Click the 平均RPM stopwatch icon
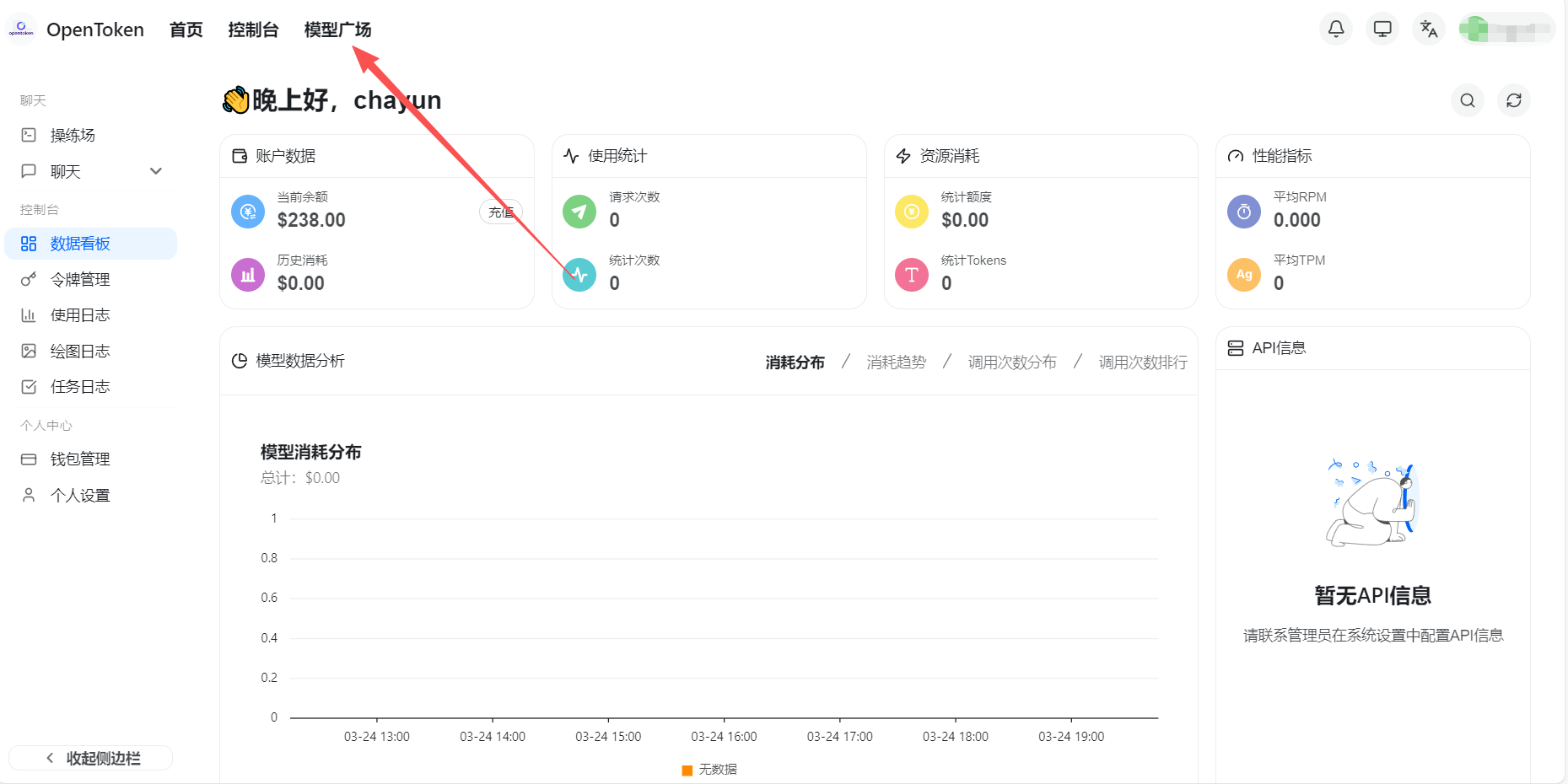This screenshot has width=1568, height=784. [1244, 212]
